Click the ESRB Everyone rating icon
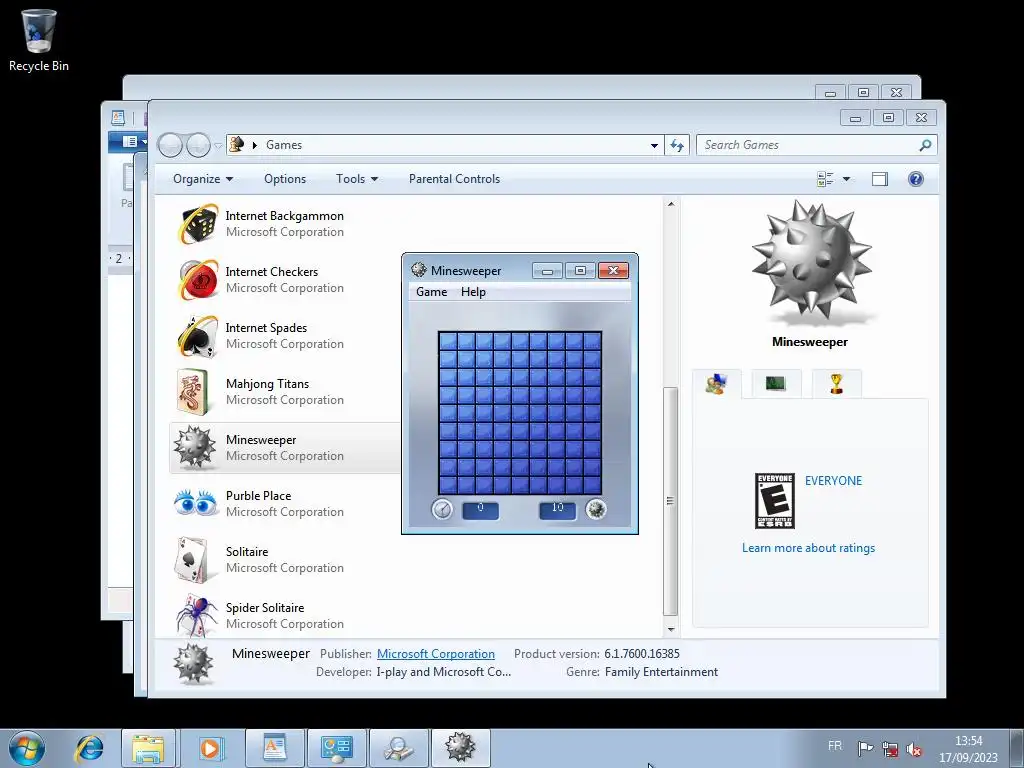Image resolution: width=1024 pixels, height=768 pixels. click(x=775, y=500)
